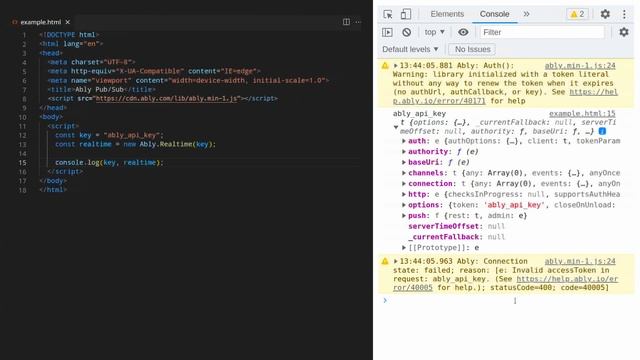Open editor more actions ellipsis

point(358,22)
